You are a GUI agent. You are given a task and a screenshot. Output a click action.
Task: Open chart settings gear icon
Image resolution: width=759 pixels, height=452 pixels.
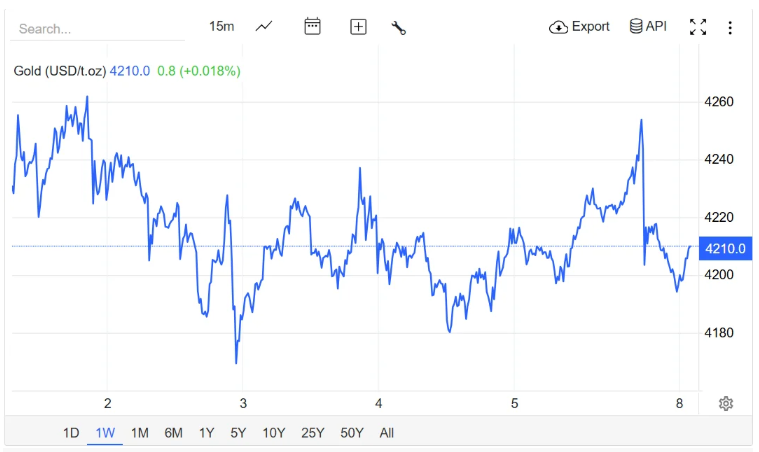[x=726, y=403]
